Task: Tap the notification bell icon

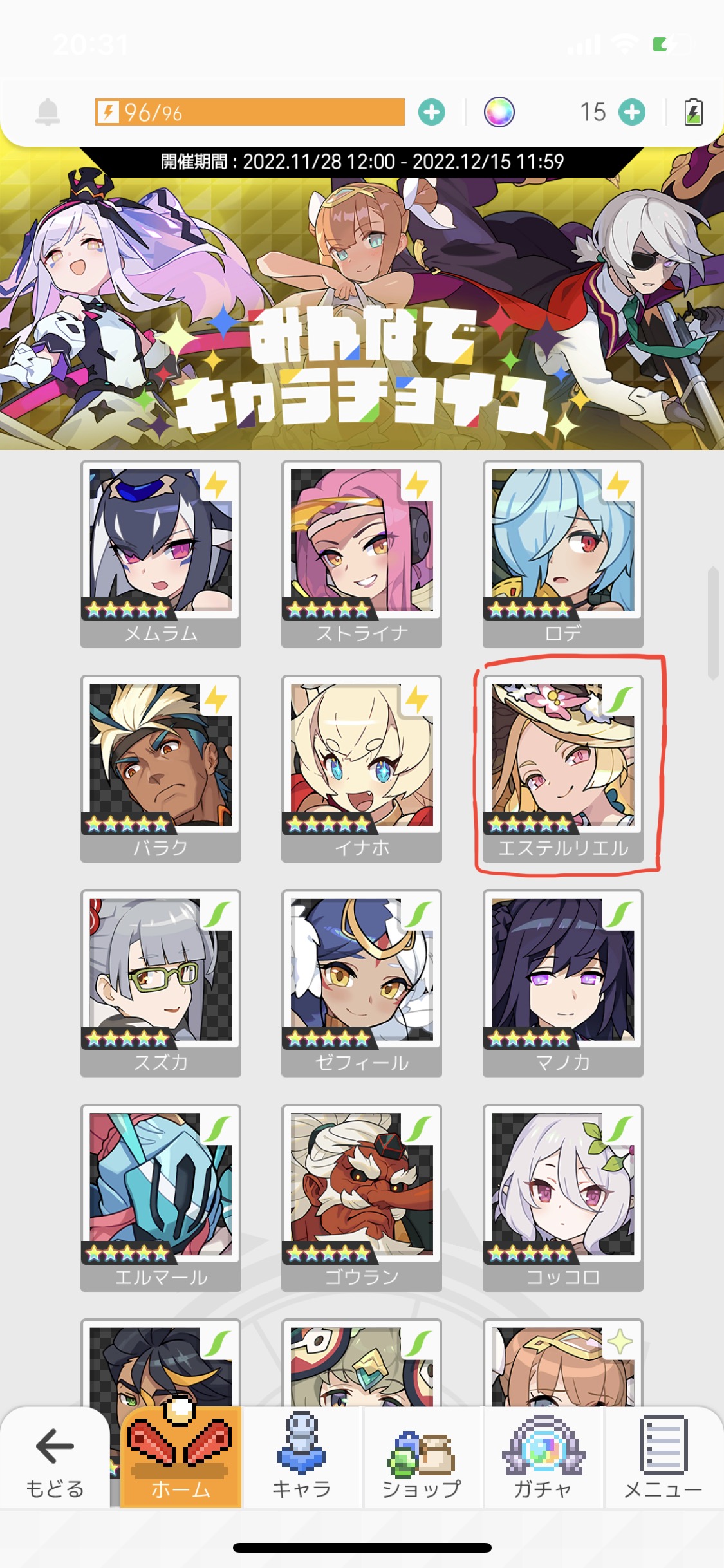Action: click(48, 112)
